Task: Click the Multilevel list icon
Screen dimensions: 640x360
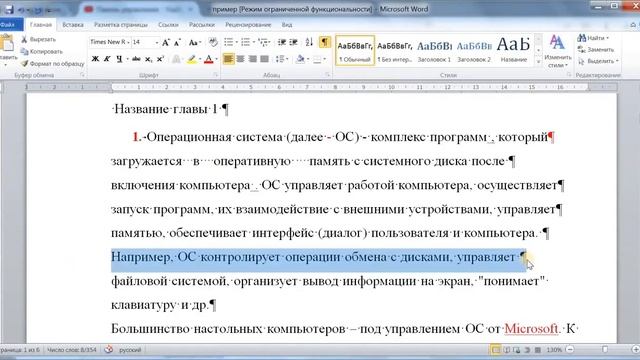Action: click(x=264, y=42)
